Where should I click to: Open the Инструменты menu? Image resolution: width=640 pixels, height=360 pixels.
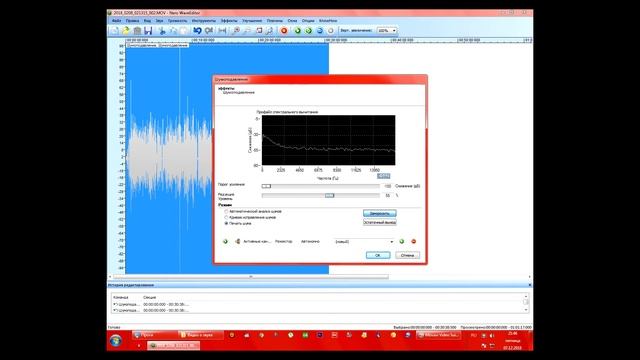pyautogui.click(x=204, y=20)
